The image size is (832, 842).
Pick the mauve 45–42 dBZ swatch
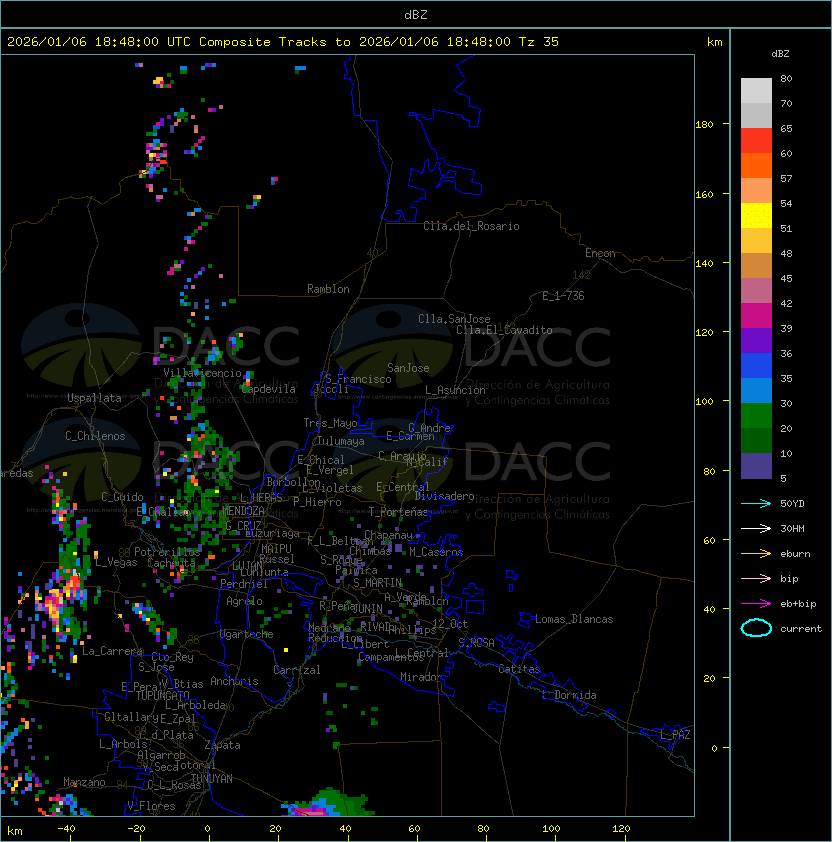point(756,291)
